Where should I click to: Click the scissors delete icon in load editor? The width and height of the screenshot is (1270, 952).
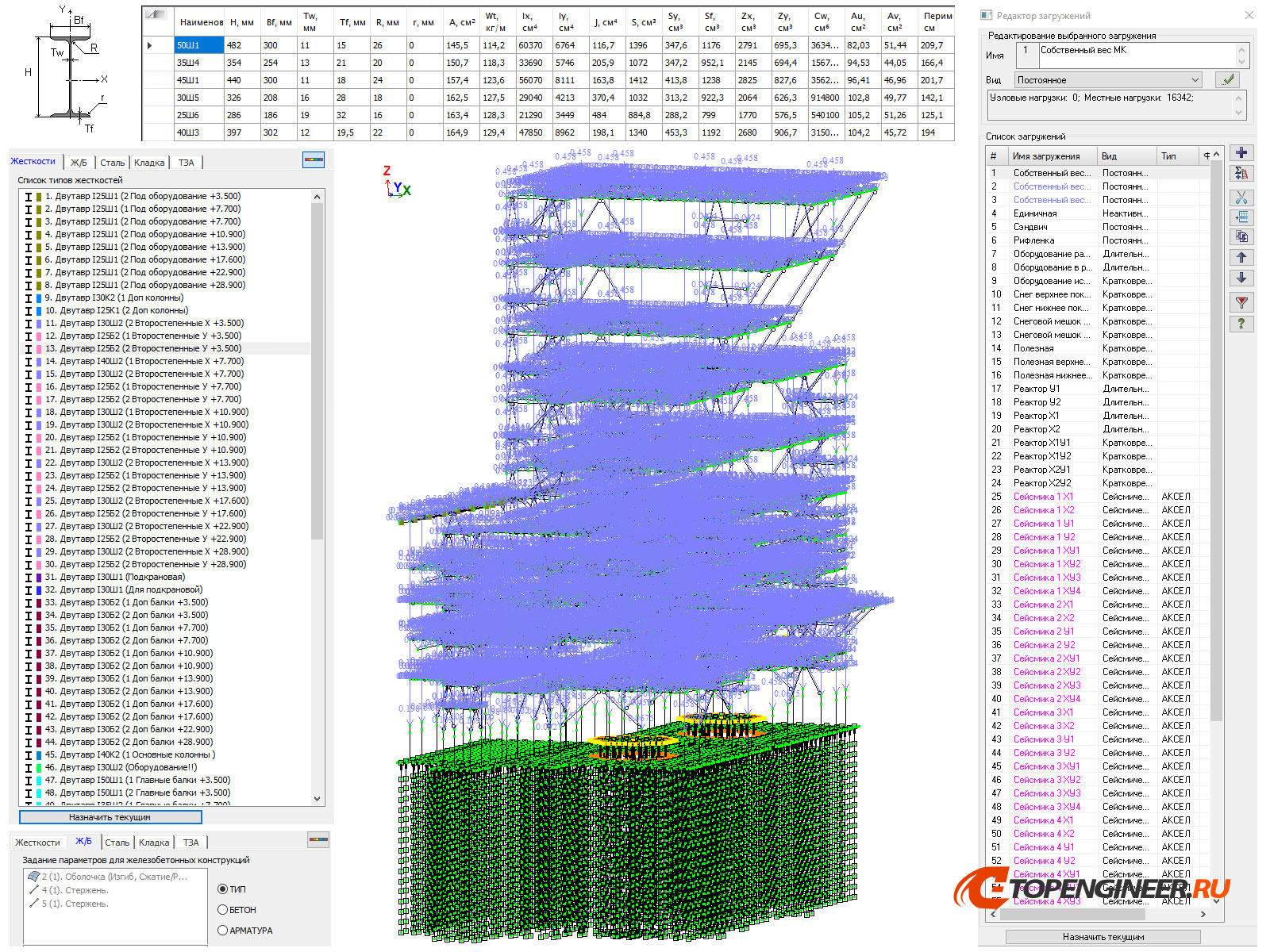click(x=1241, y=198)
